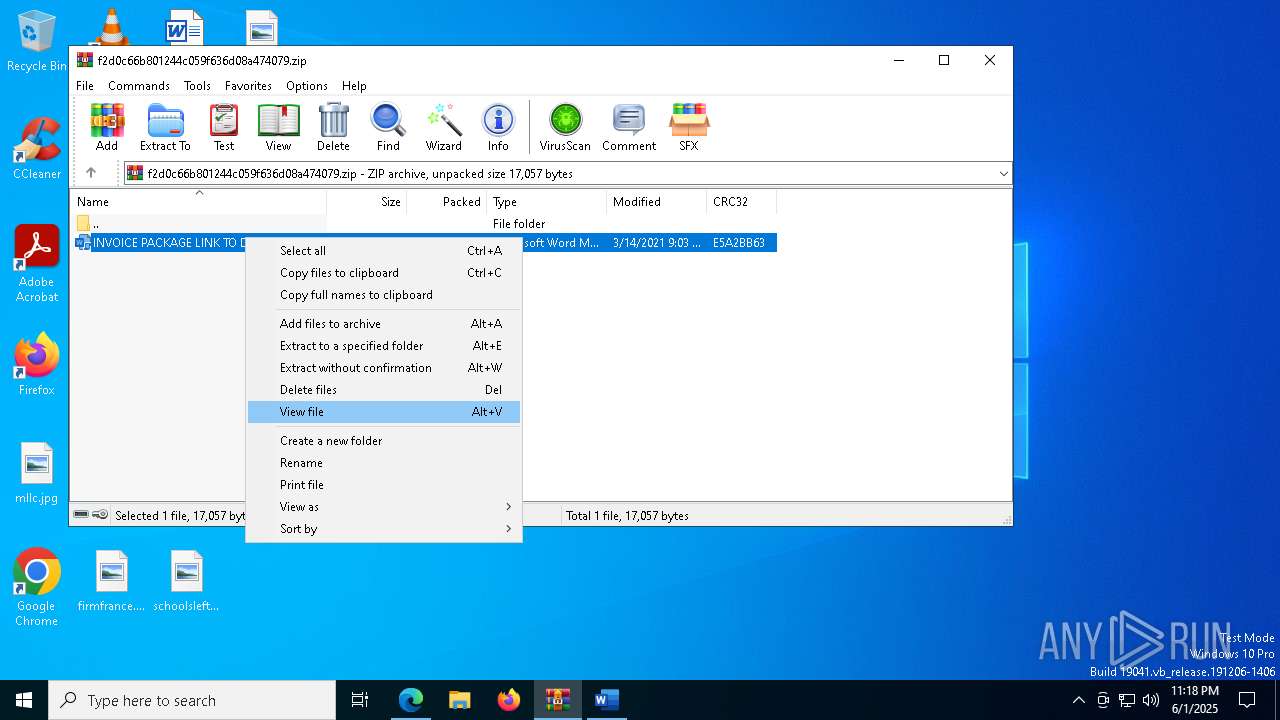Viewport: 1280px width, 720px height.
Task: Click the E5A2BB63 CRC32 cell
Action: (739, 243)
